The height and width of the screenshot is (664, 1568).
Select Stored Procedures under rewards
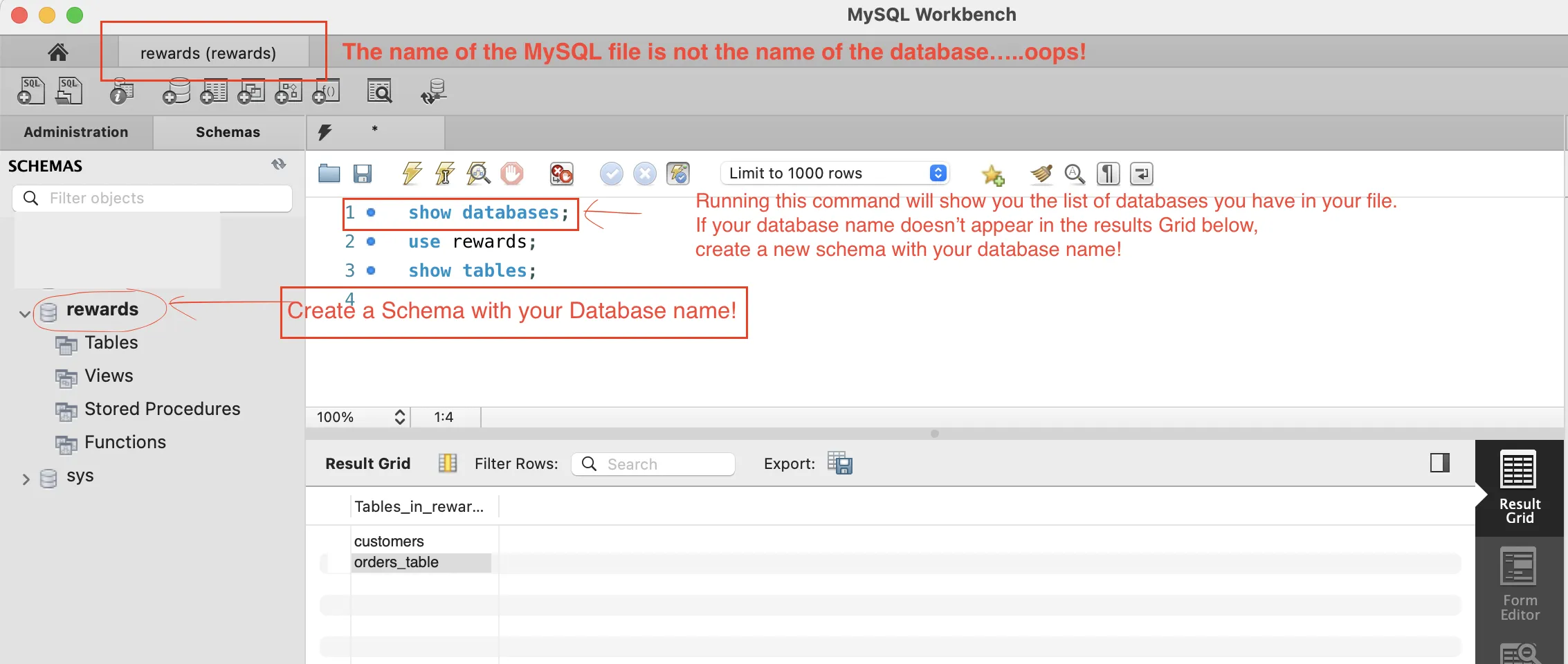point(162,409)
